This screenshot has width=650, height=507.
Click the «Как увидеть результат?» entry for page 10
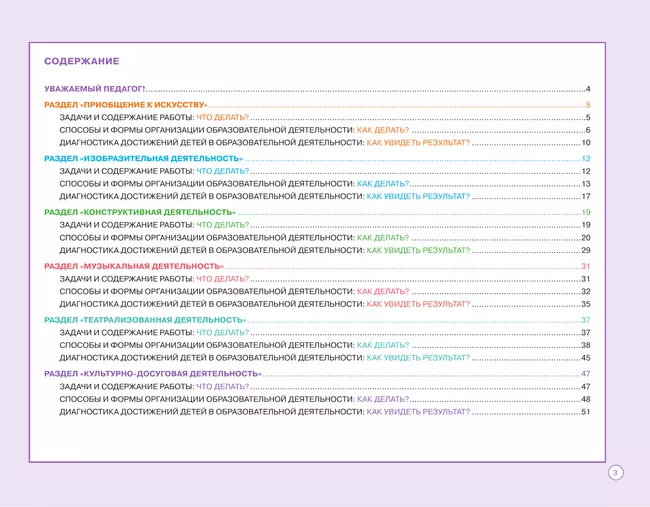(418, 143)
